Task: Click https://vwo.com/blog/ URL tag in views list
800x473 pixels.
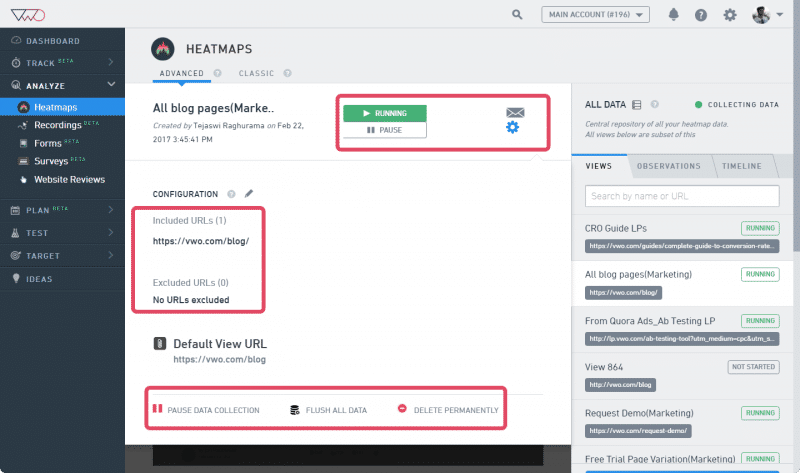Action: coord(623,292)
